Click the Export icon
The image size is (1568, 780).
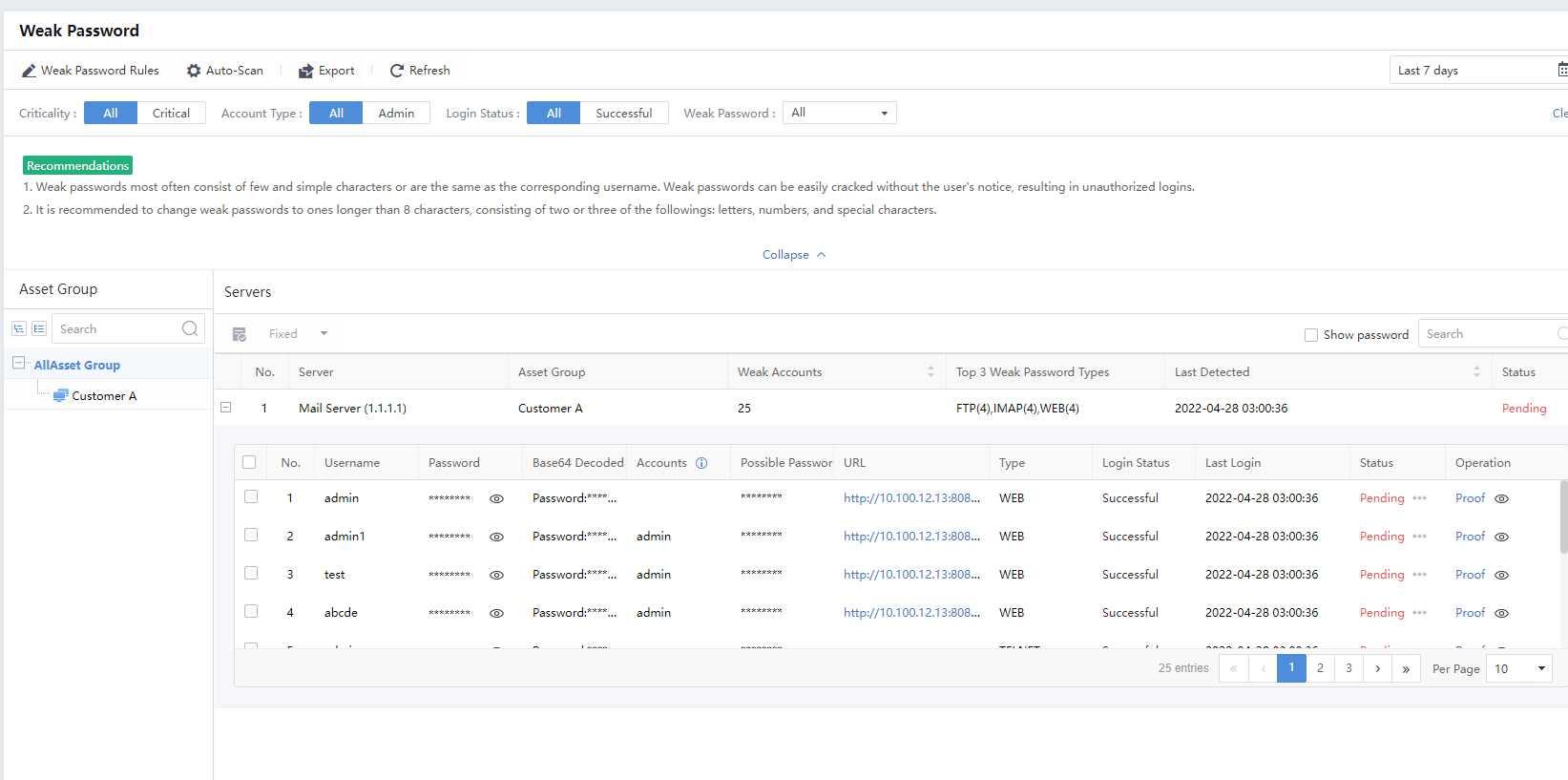coord(305,71)
